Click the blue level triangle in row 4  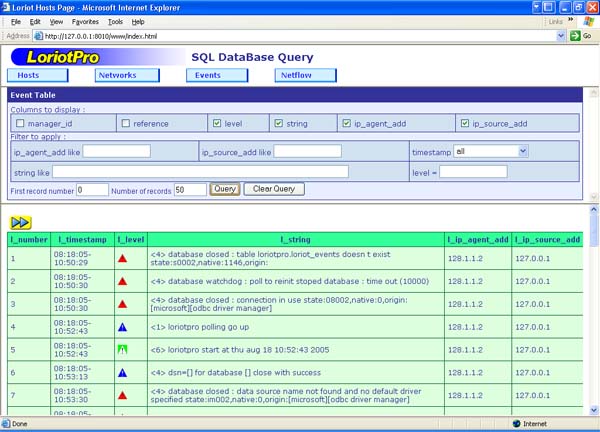[122, 327]
